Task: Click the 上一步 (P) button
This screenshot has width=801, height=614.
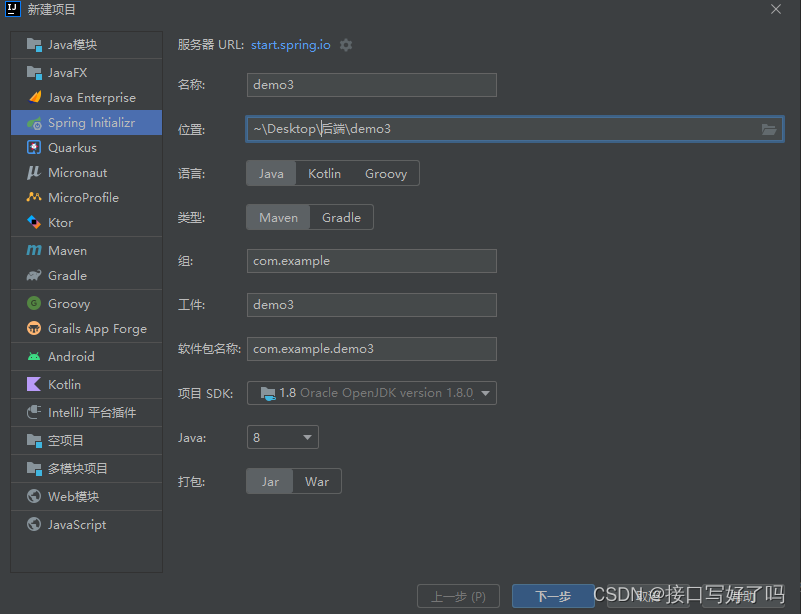Action: (x=458, y=596)
